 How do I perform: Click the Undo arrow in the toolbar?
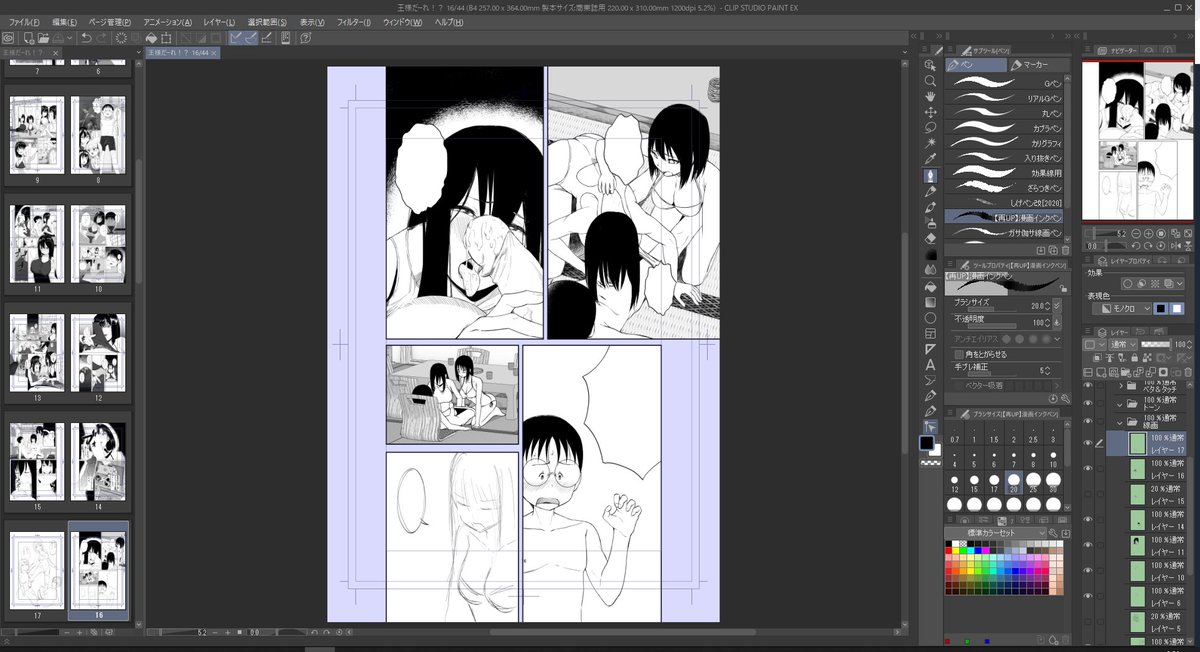pos(87,38)
